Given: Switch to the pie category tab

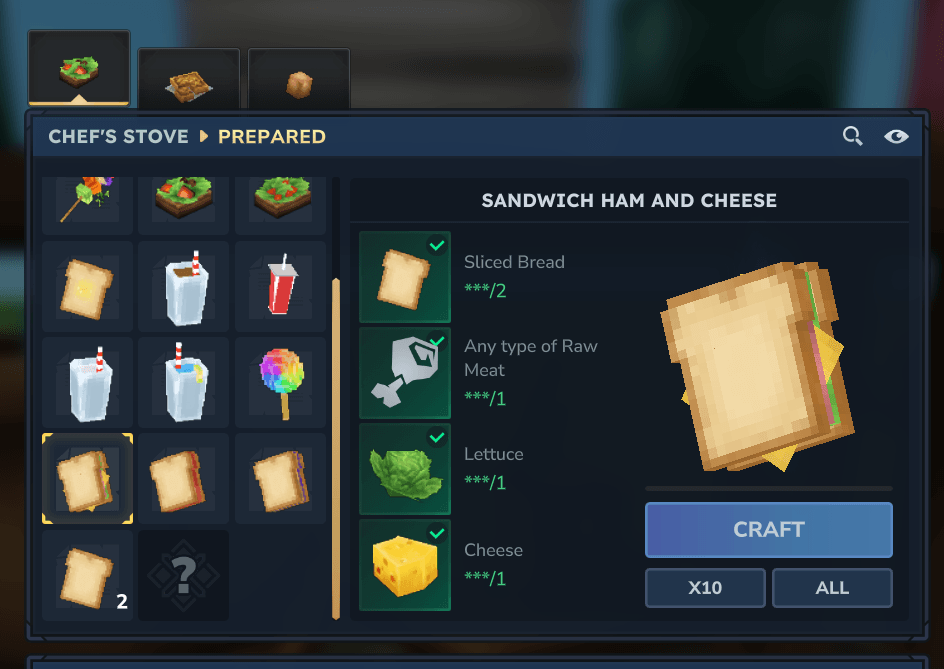Looking at the screenshot, I should tap(189, 79).
